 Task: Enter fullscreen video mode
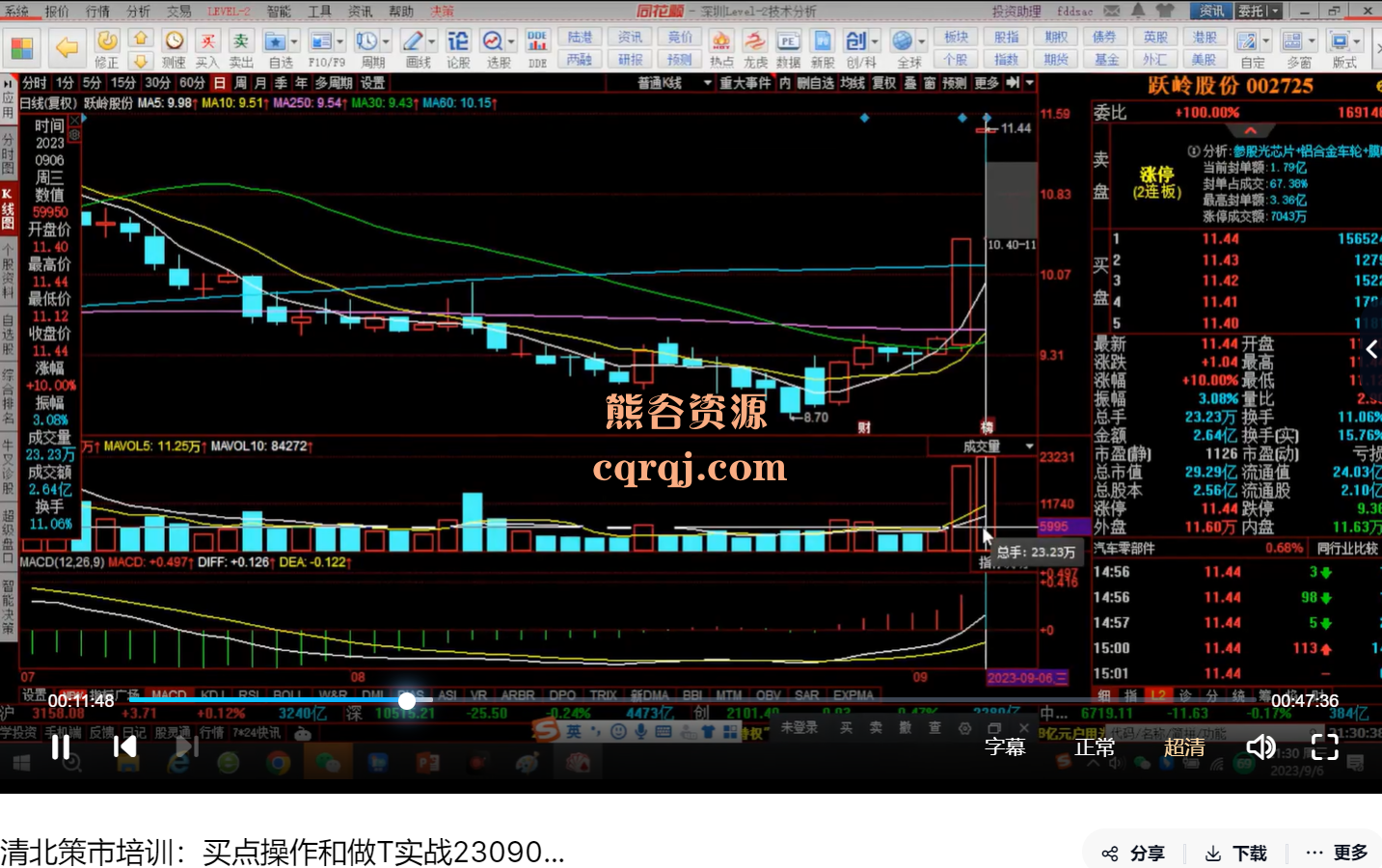(x=1325, y=746)
